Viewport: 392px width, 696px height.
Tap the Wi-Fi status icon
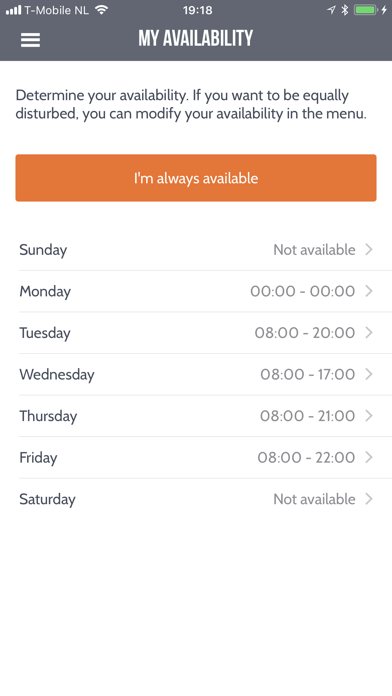coord(102,10)
